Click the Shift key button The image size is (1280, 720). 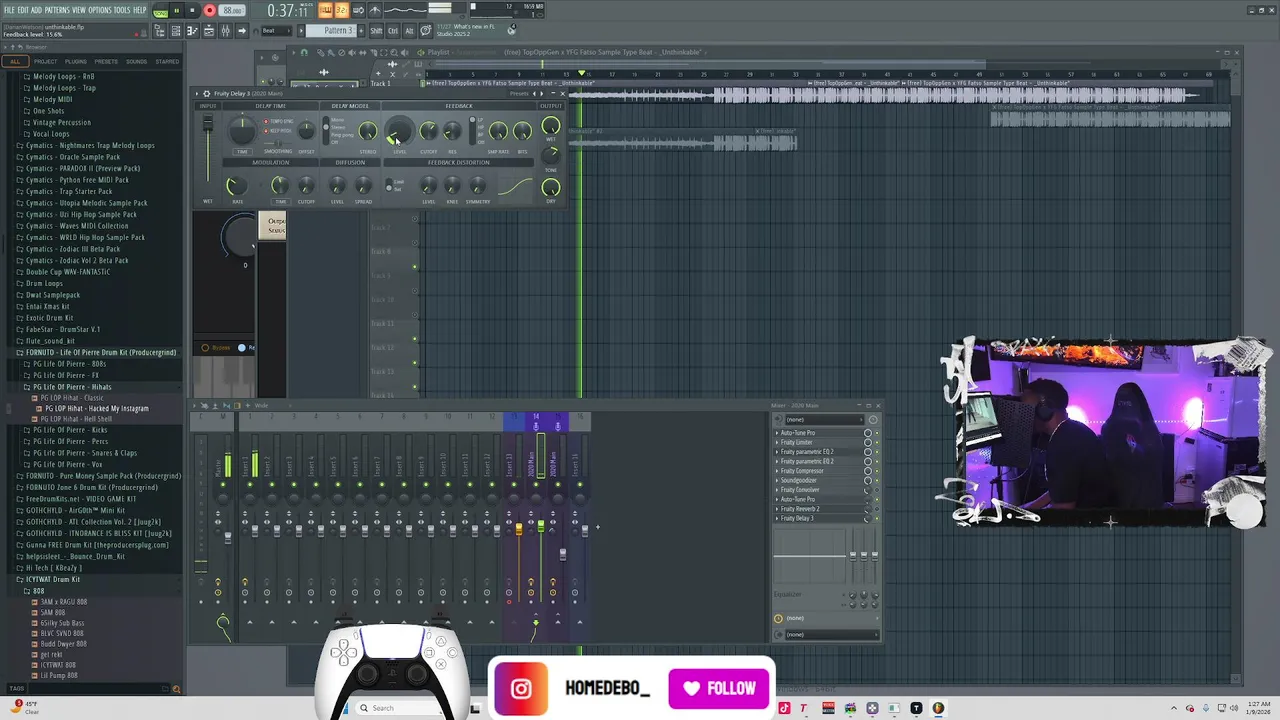pos(376,31)
